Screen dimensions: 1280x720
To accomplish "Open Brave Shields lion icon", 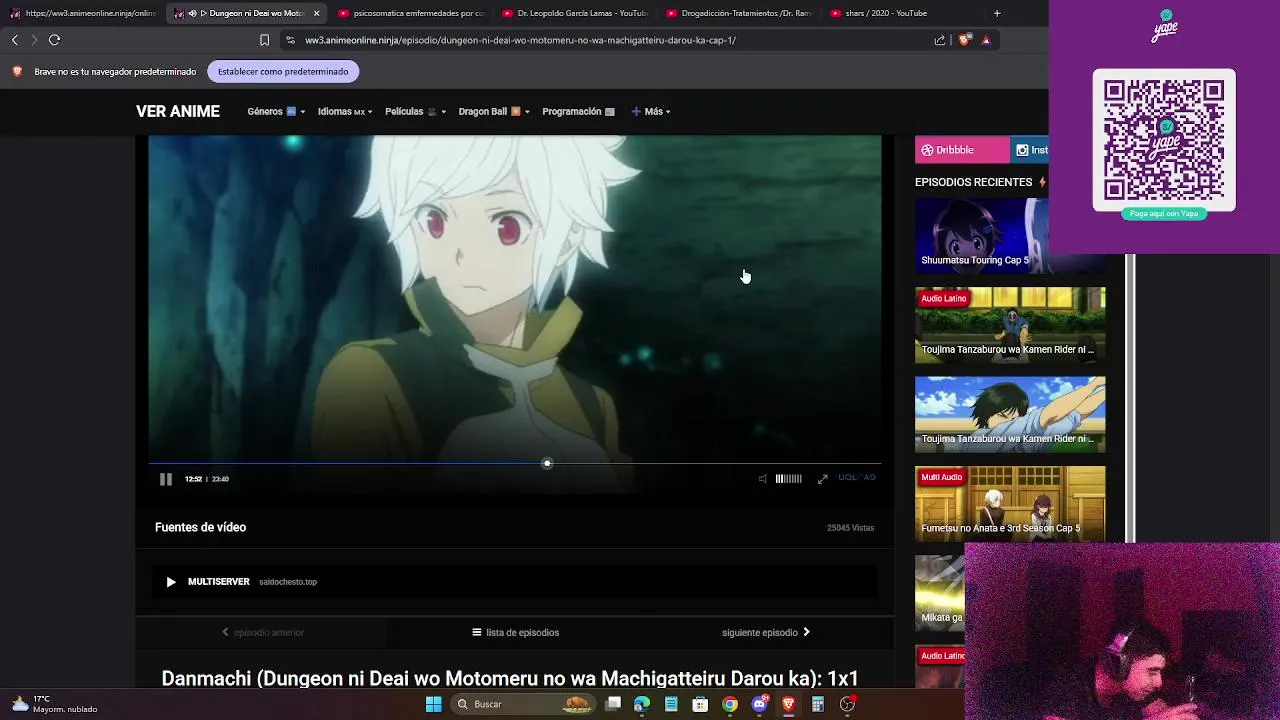I will pos(964,40).
